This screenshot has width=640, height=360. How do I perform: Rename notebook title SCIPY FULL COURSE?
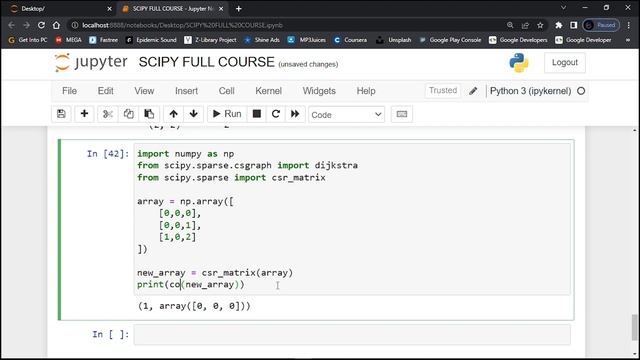tap(207, 62)
